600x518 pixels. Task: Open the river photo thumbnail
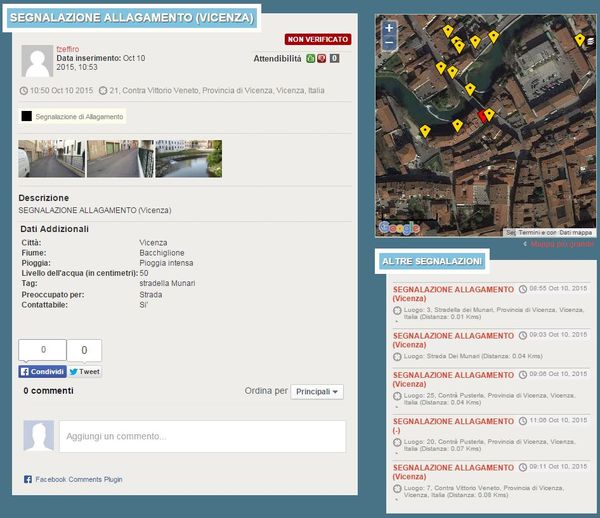[x=188, y=159]
